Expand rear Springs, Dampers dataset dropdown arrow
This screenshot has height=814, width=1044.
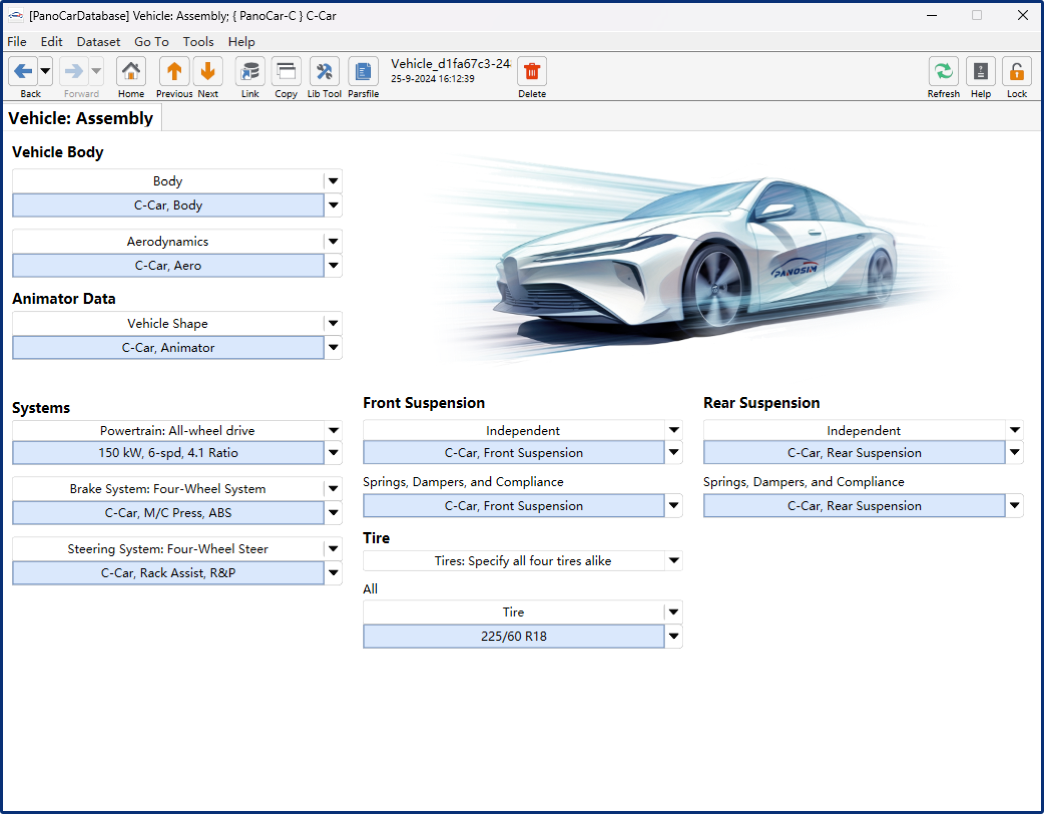pyautogui.click(x=1015, y=506)
